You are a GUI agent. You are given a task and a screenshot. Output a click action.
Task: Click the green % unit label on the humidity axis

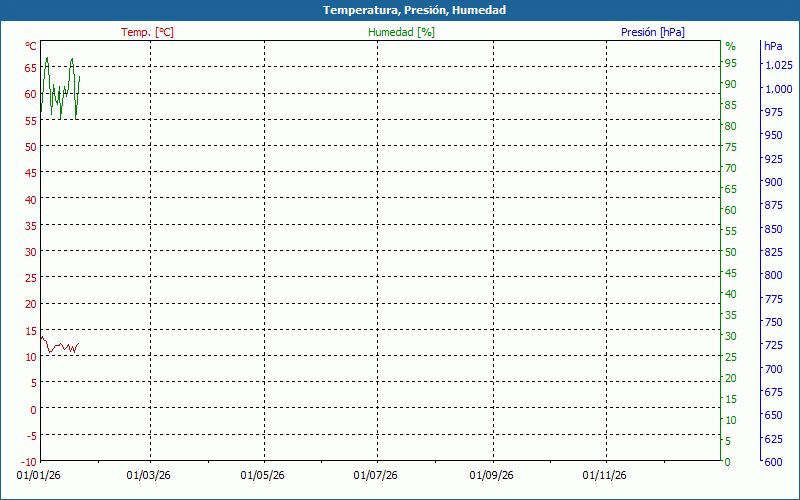[730, 46]
